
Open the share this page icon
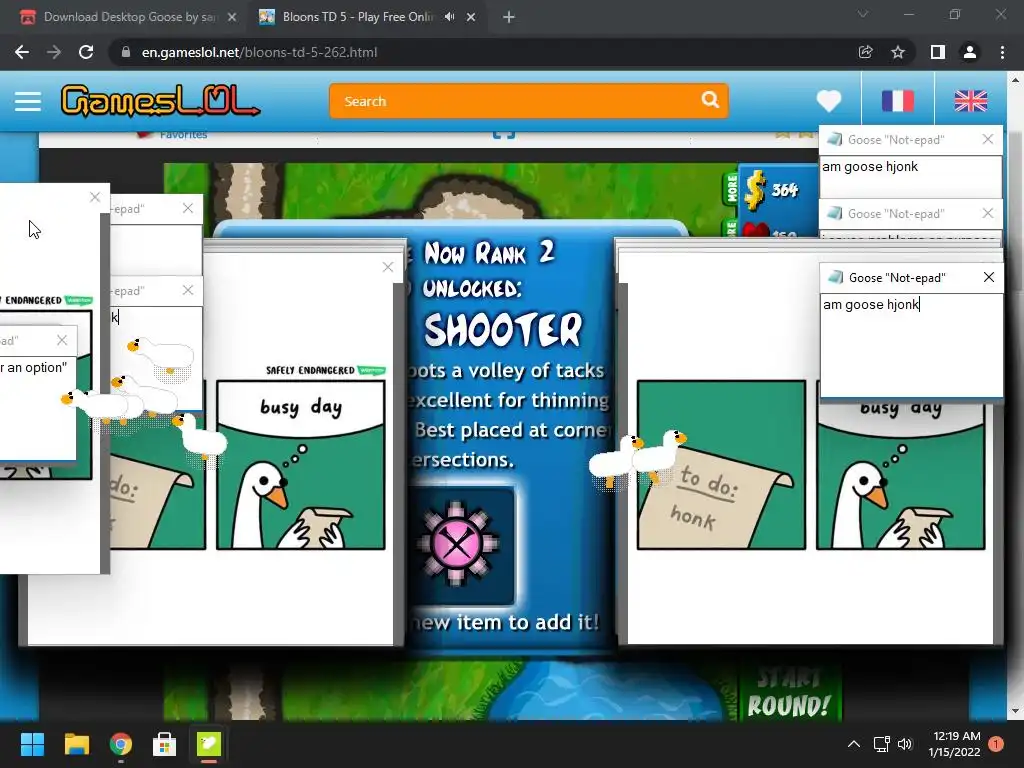[x=866, y=52]
